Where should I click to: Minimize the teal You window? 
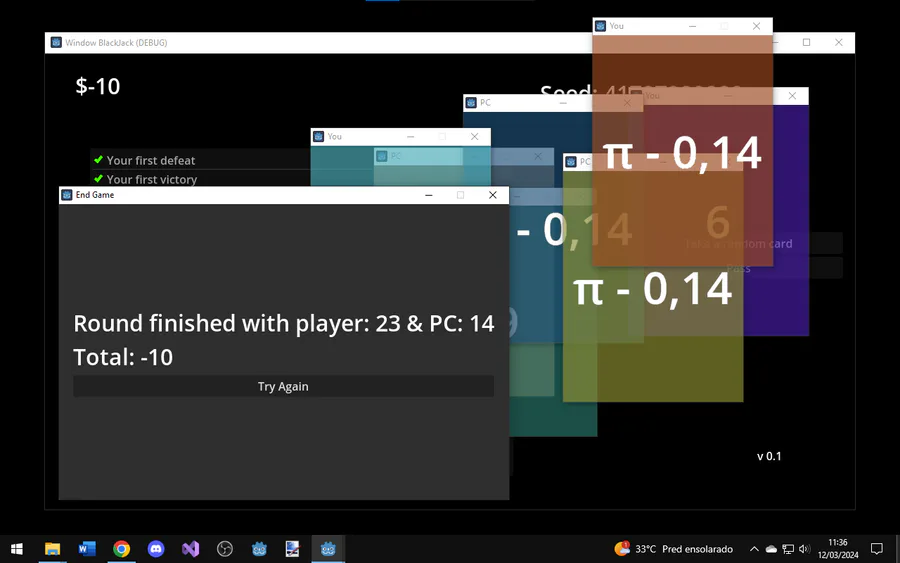click(410, 137)
